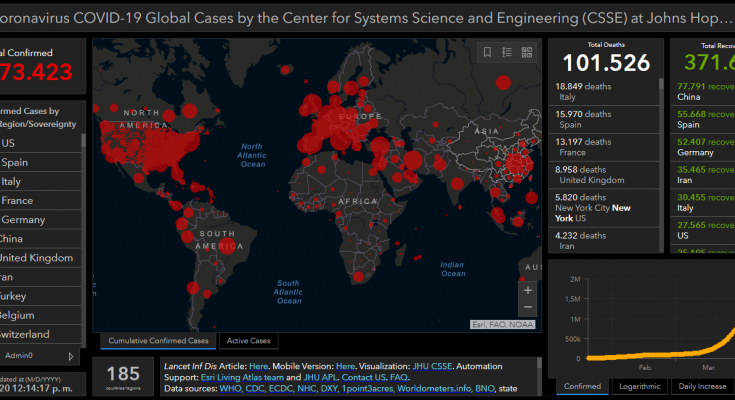The image size is (735, 400).
Task: Click 4.232 deaths Iran entry
Action: pos(604,241)
